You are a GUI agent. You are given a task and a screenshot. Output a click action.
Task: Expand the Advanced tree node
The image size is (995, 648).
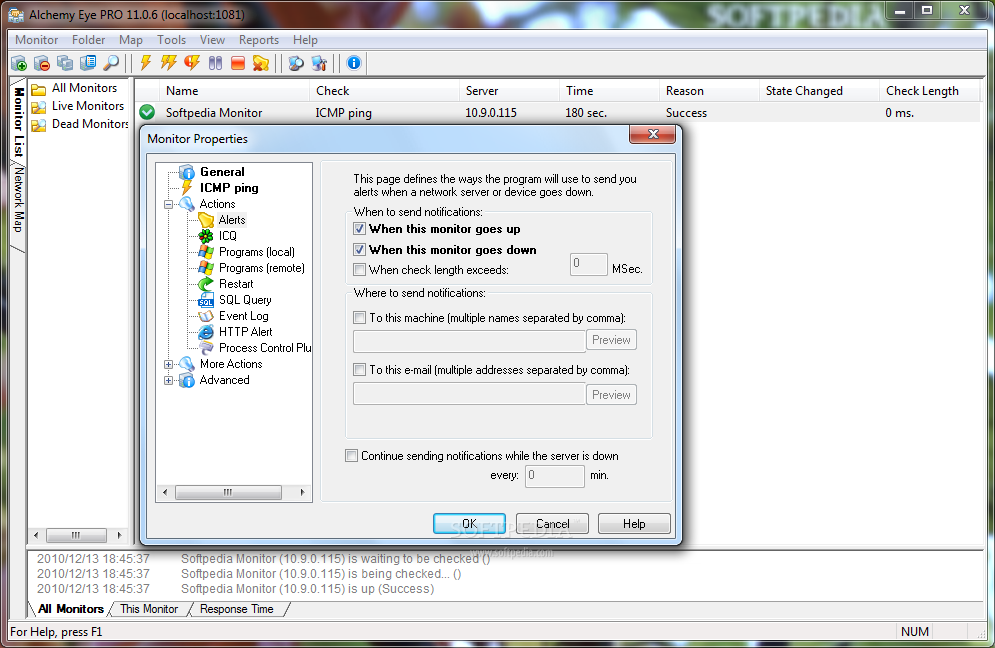pyautogui.click(x=168, y=381)
